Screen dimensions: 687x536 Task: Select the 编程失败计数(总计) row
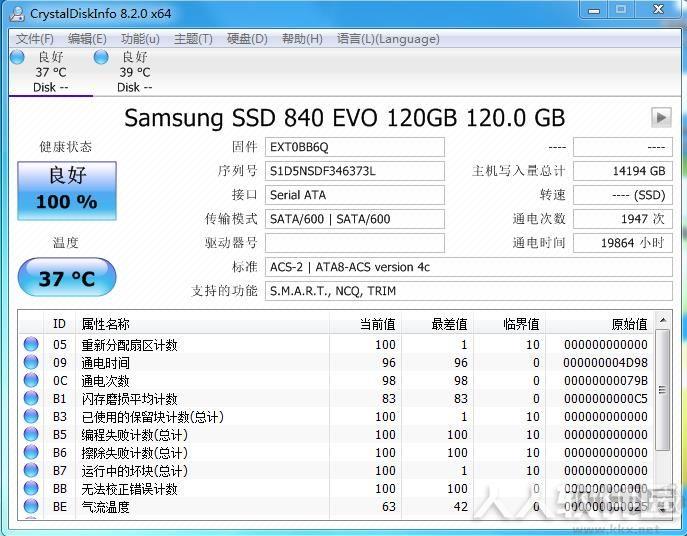click(x=336, y=434)
